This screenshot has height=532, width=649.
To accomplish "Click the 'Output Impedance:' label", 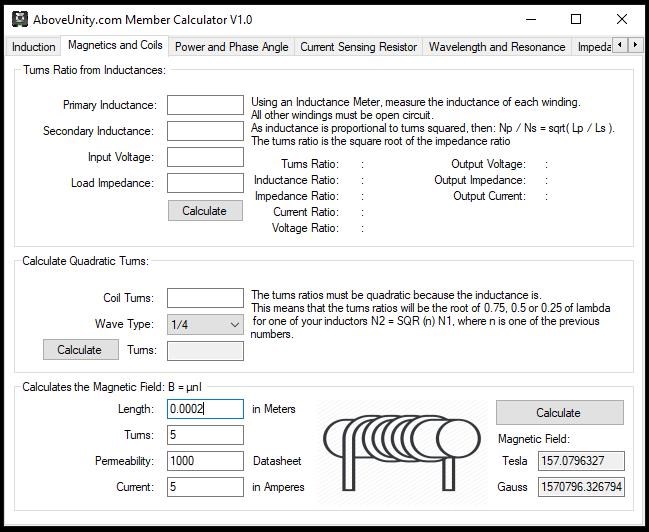I will click(480, 180).
